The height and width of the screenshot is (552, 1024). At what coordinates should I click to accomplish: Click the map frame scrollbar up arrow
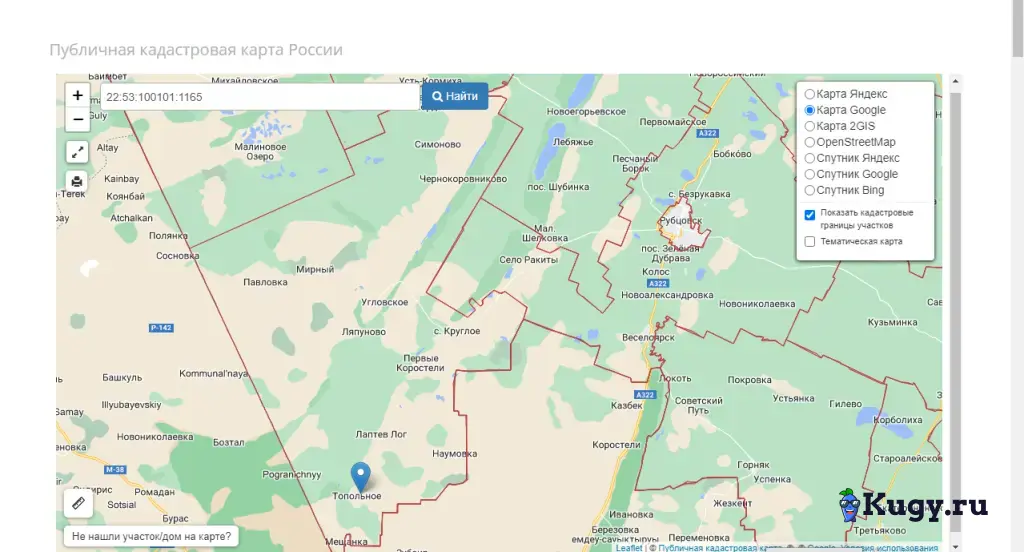[955, 81]
